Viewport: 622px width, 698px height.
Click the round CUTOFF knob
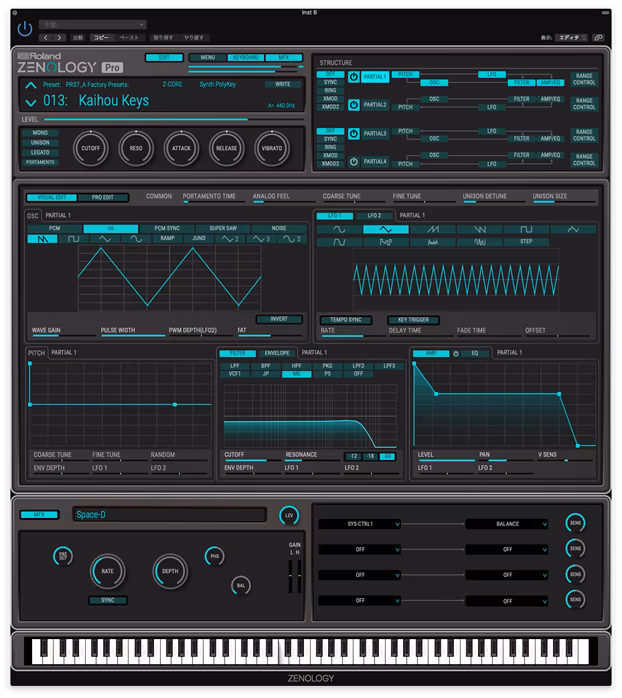point(91,148)
